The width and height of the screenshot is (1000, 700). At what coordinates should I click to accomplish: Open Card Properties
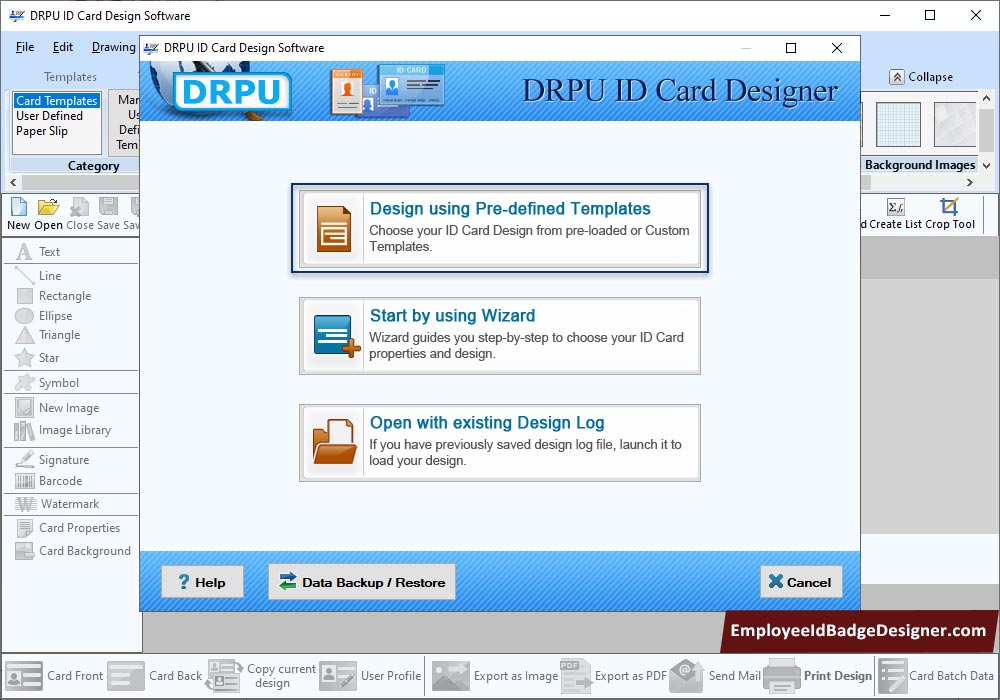(68, 528)
